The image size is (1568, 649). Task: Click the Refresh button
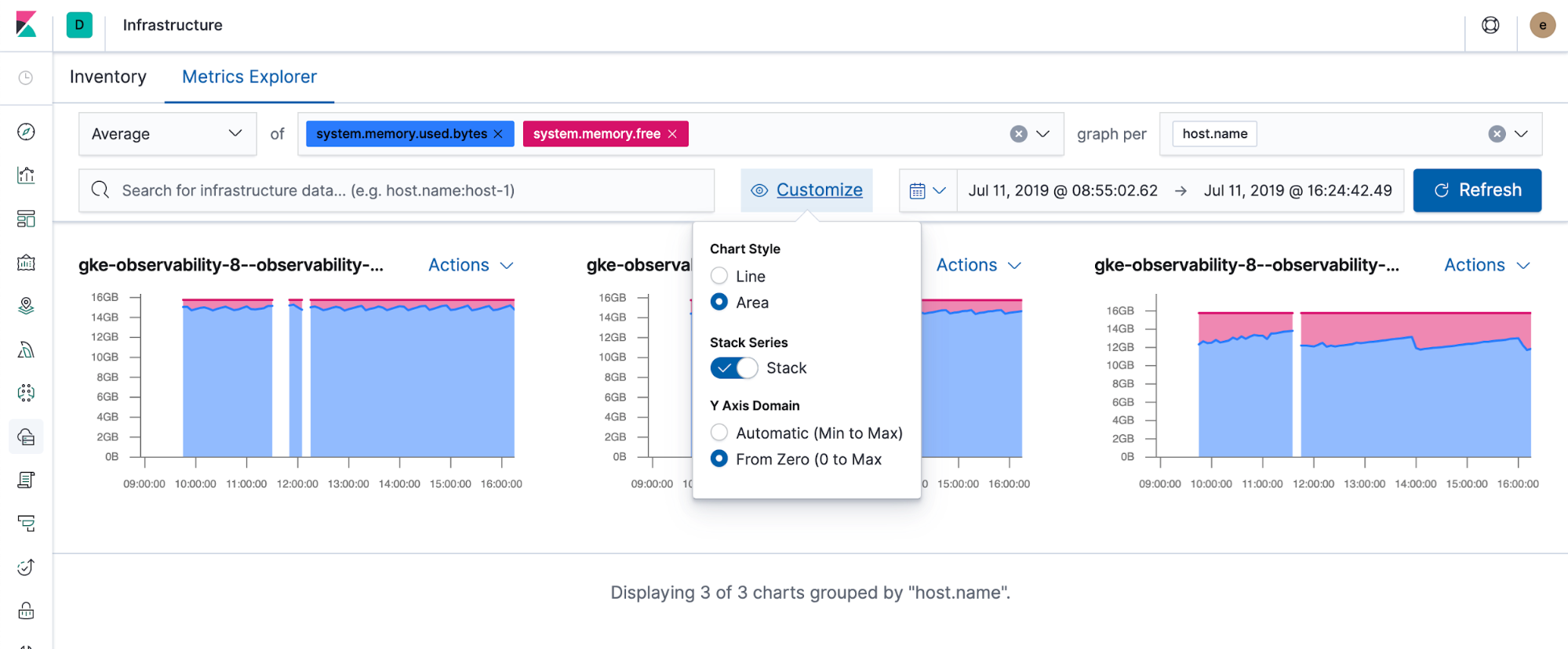1477,190
